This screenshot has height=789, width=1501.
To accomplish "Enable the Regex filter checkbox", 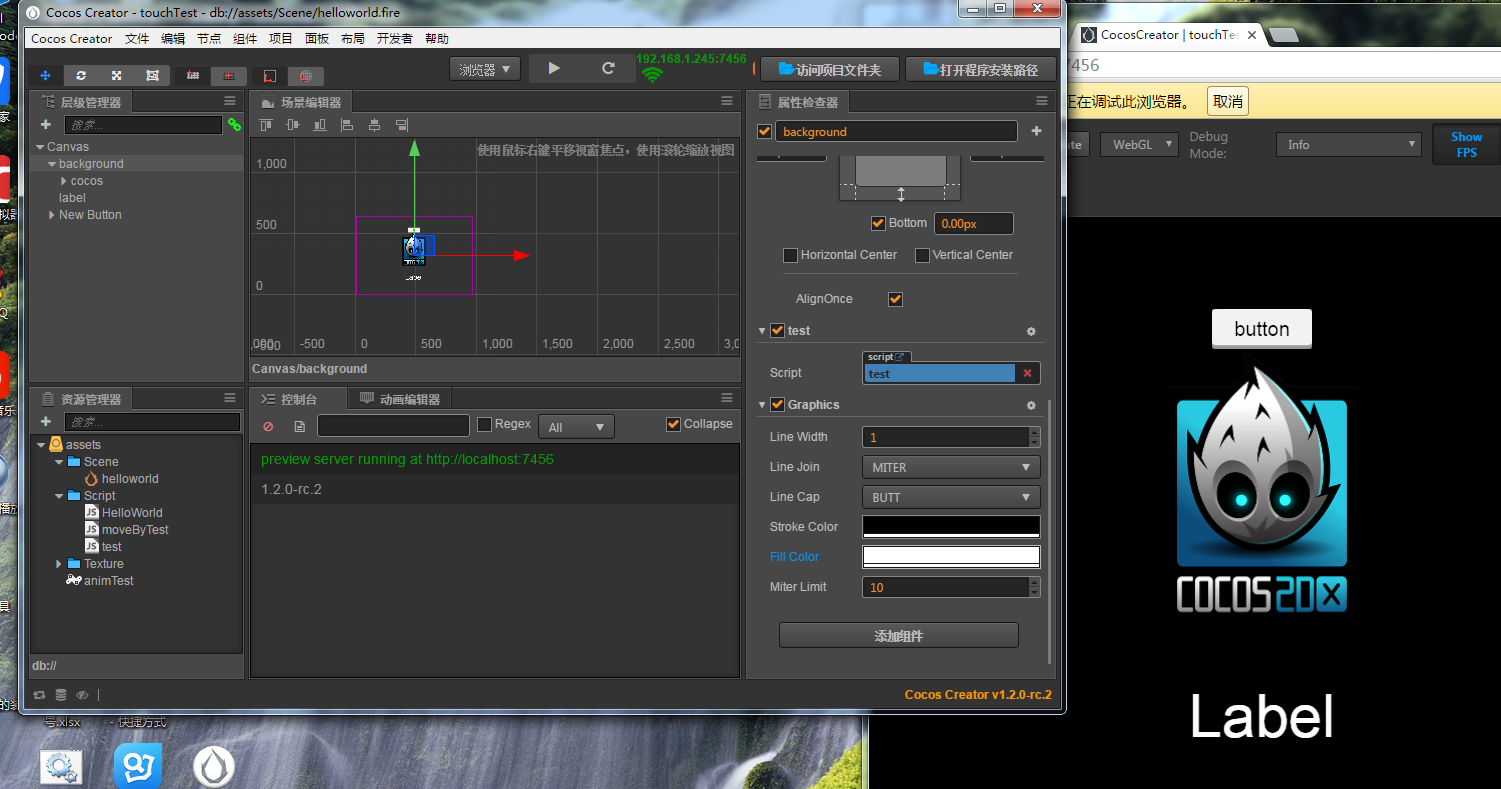I will [485, 424].
